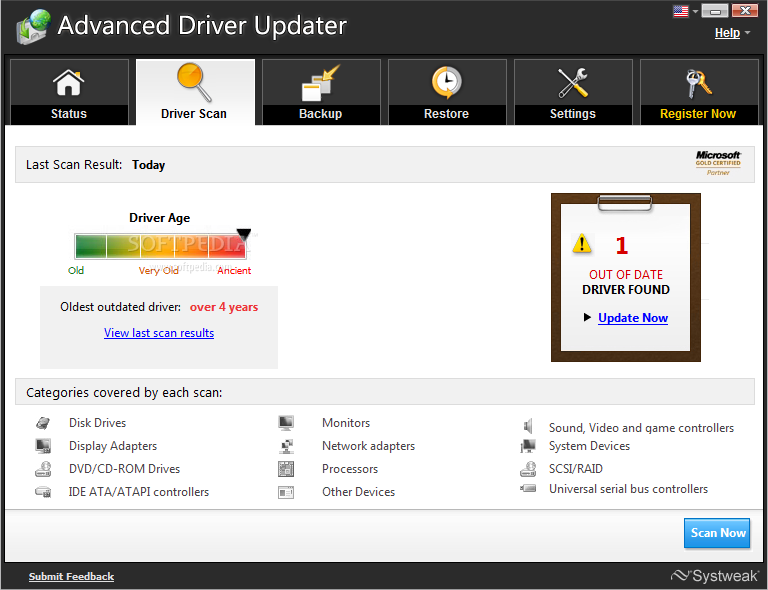
Task: Start a scan with Scan Now
Action: click(x=717, y=533)
